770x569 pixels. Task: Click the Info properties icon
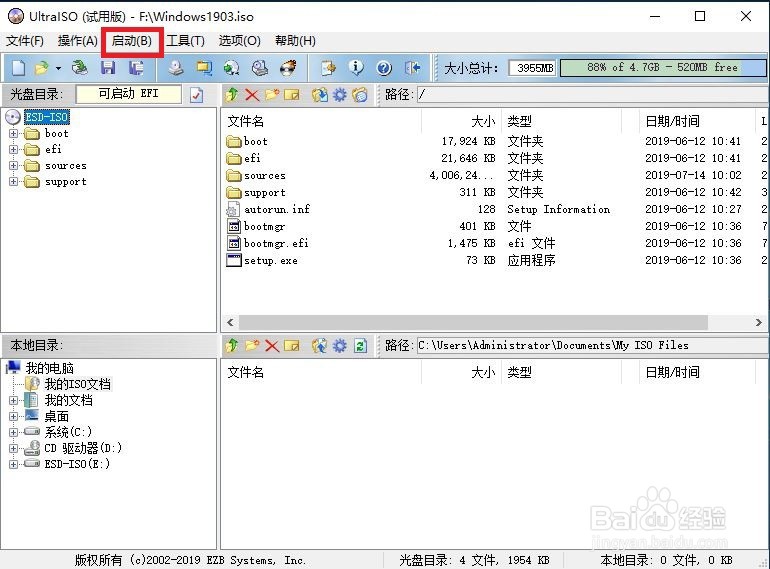tap(356, 68)
